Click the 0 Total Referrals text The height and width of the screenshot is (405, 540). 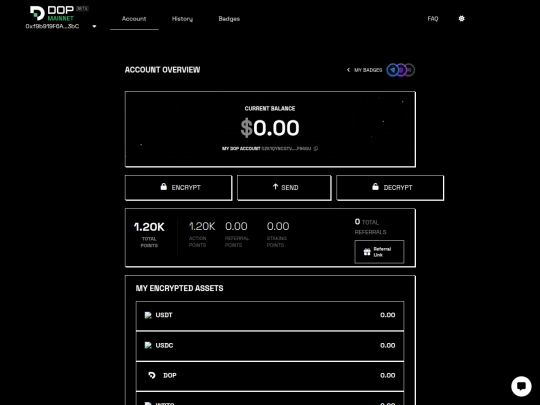coord(370,227)
